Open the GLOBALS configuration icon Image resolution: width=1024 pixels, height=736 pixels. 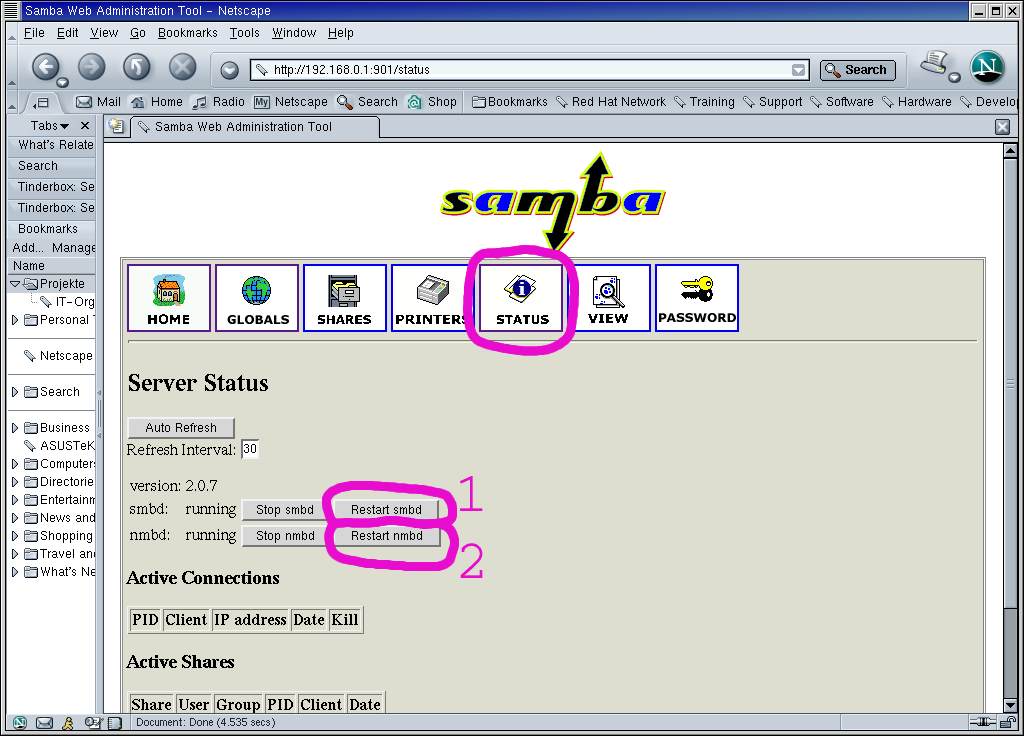(x=257, y=297)
